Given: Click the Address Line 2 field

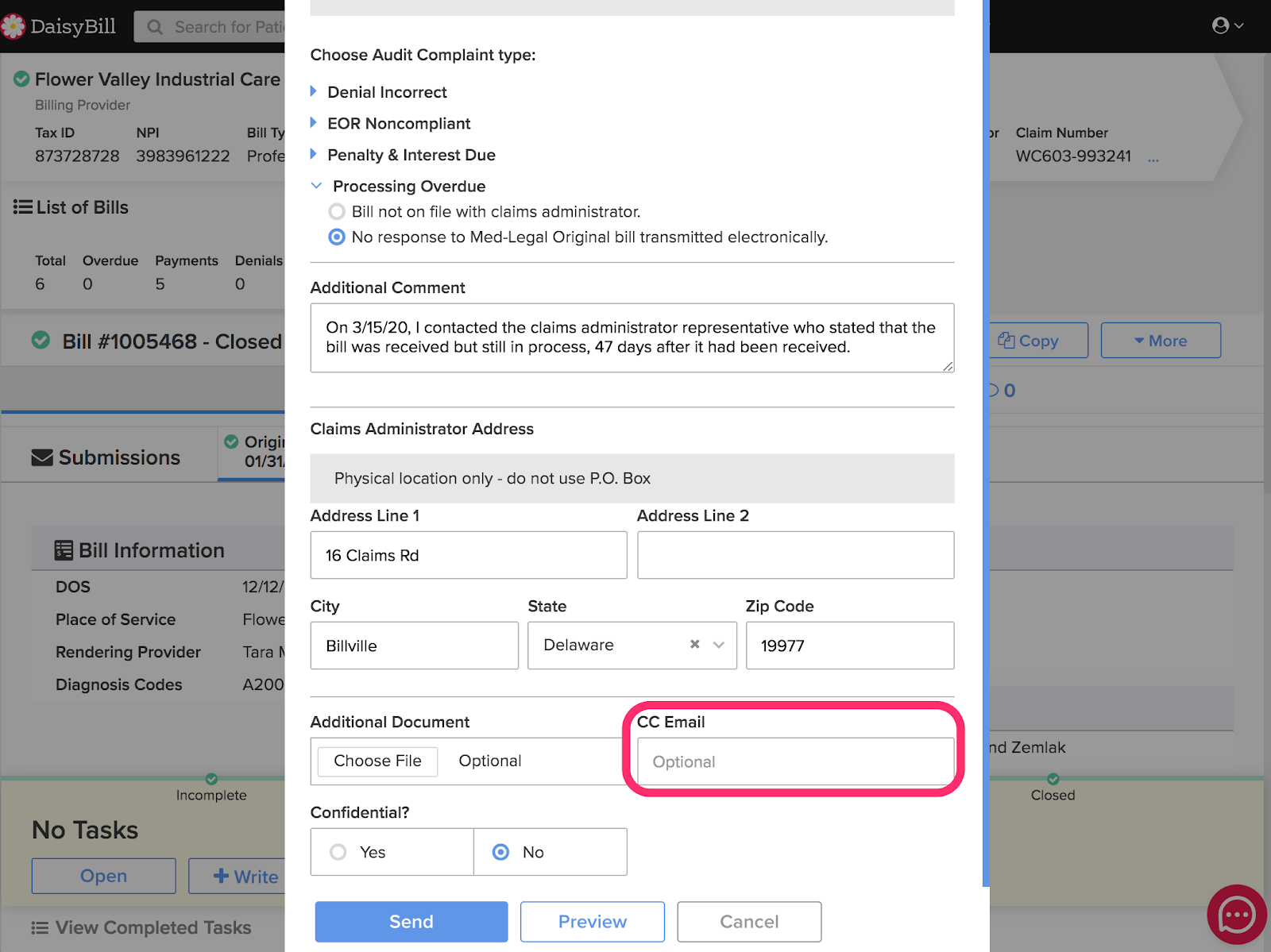Looking at the screenshot, I should 795,555.
